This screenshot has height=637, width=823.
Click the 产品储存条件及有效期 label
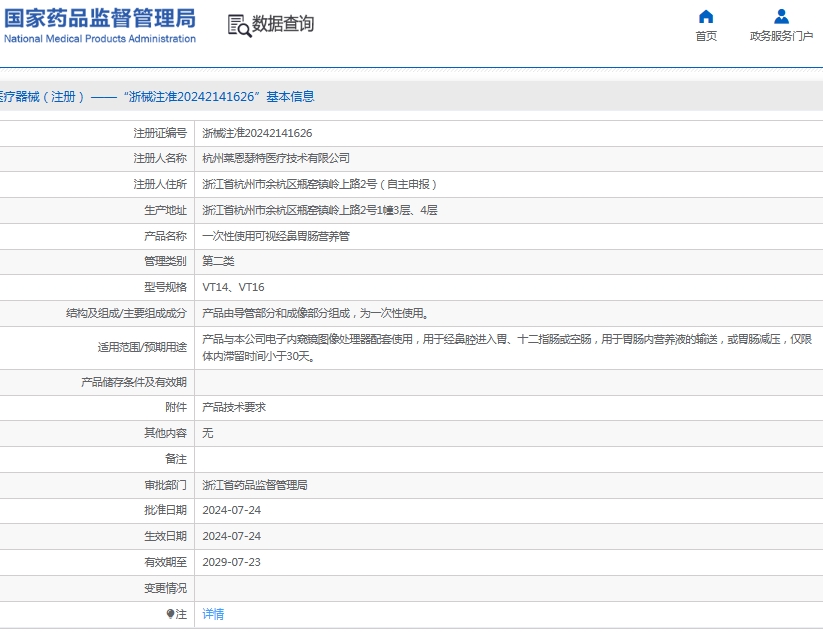(134, 383)
